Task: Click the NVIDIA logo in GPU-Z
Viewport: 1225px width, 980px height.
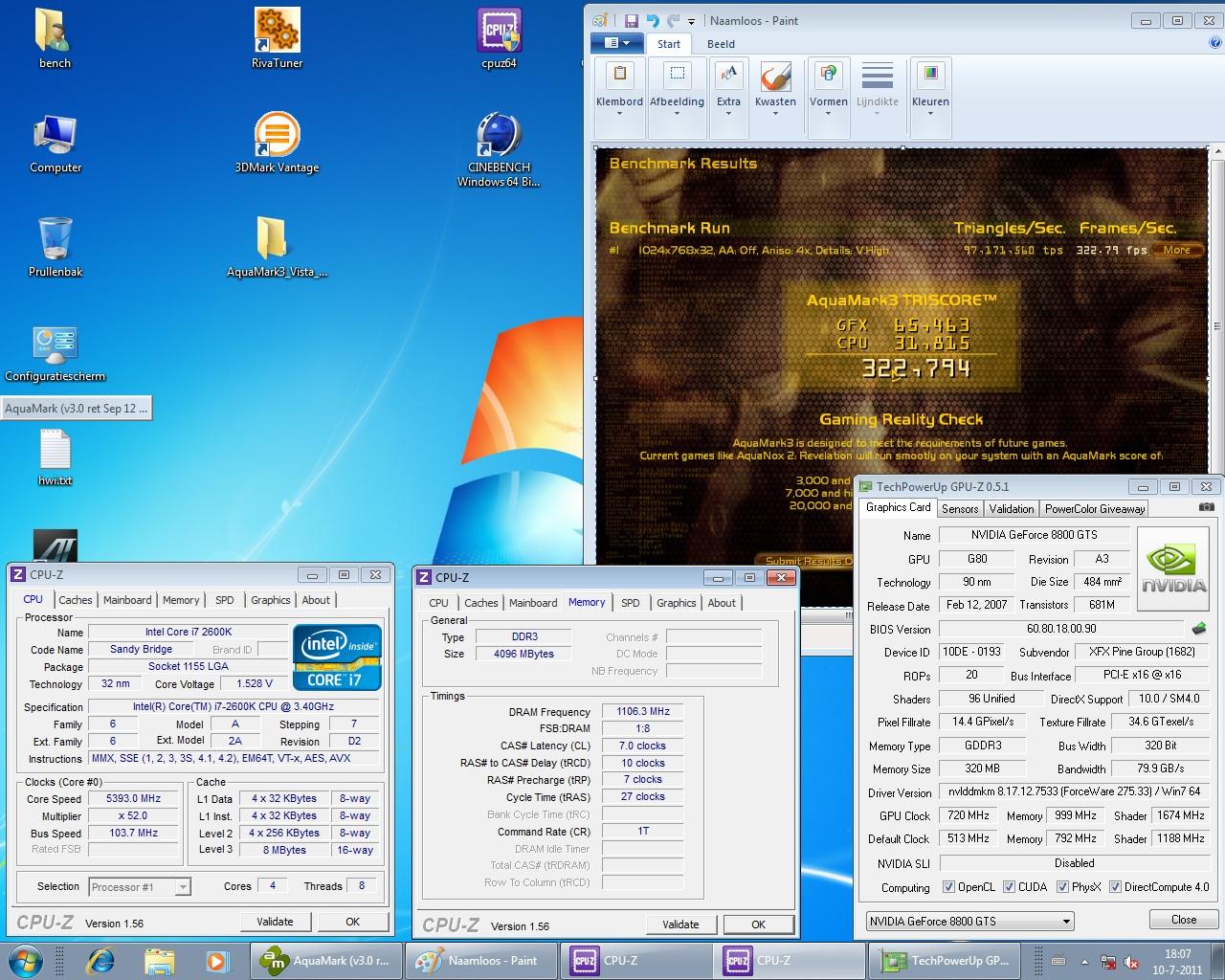Action: (x=1173, y=568)
